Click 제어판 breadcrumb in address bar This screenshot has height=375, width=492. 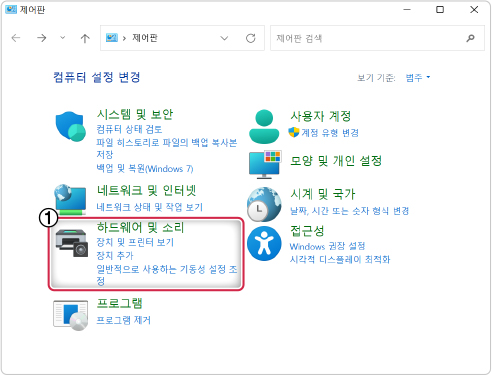pyautogui.click(x=145, y=38)
